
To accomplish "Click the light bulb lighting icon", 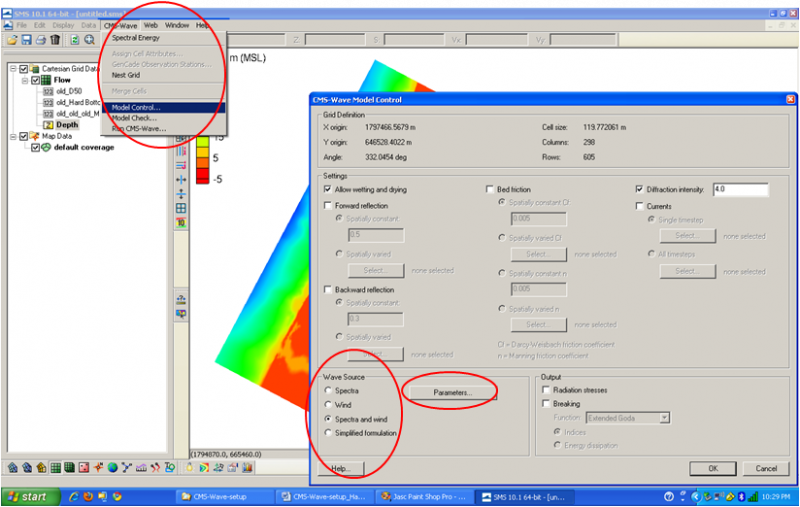I will click(189, 467).
